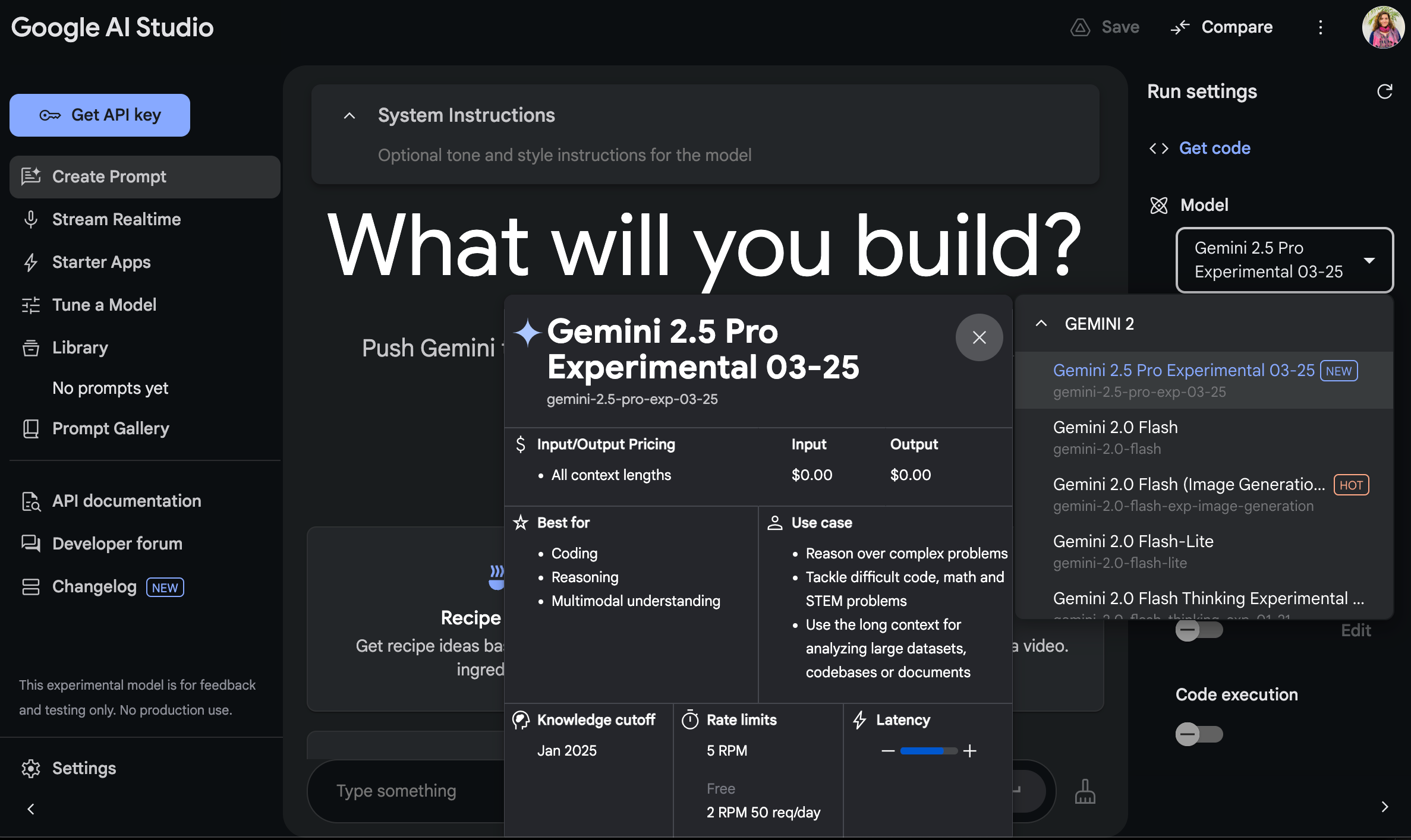
Task: Click 'No prompts yet' library text
Action: pos(111,389)
